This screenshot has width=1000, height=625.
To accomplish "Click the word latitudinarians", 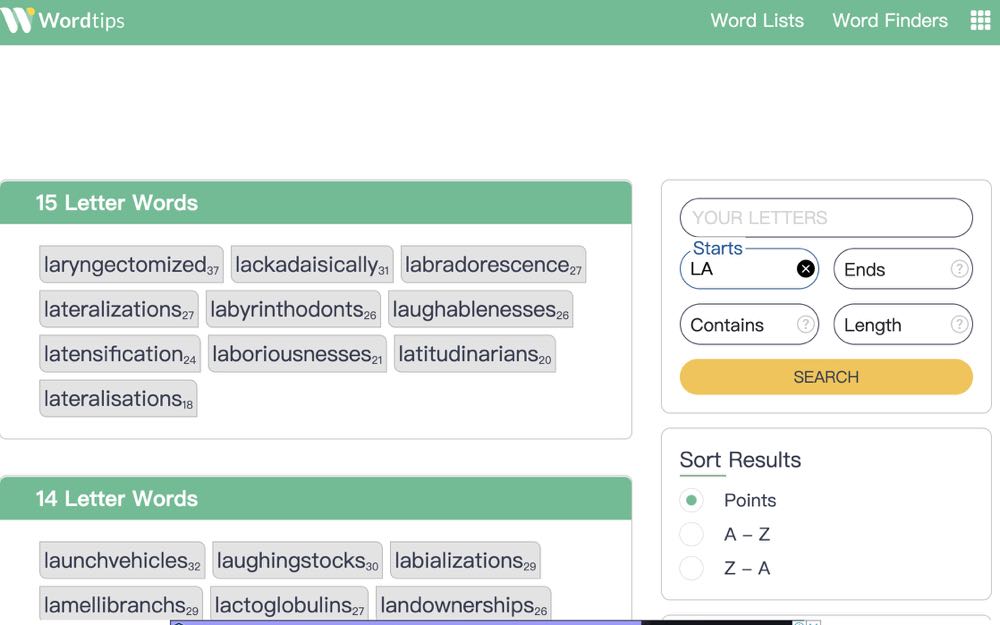I will click(x=474, y=354).
